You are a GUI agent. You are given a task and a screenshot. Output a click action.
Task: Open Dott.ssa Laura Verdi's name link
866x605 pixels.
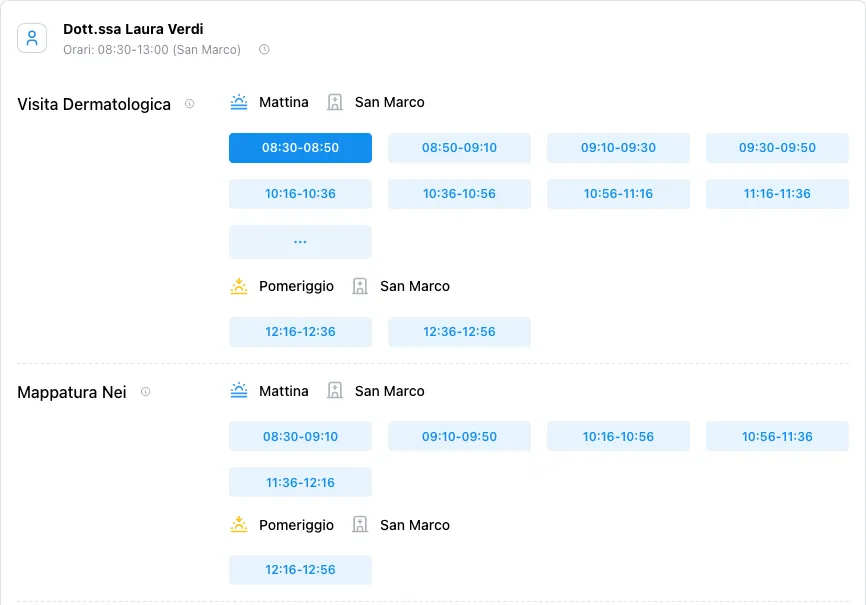coord(133,29)
